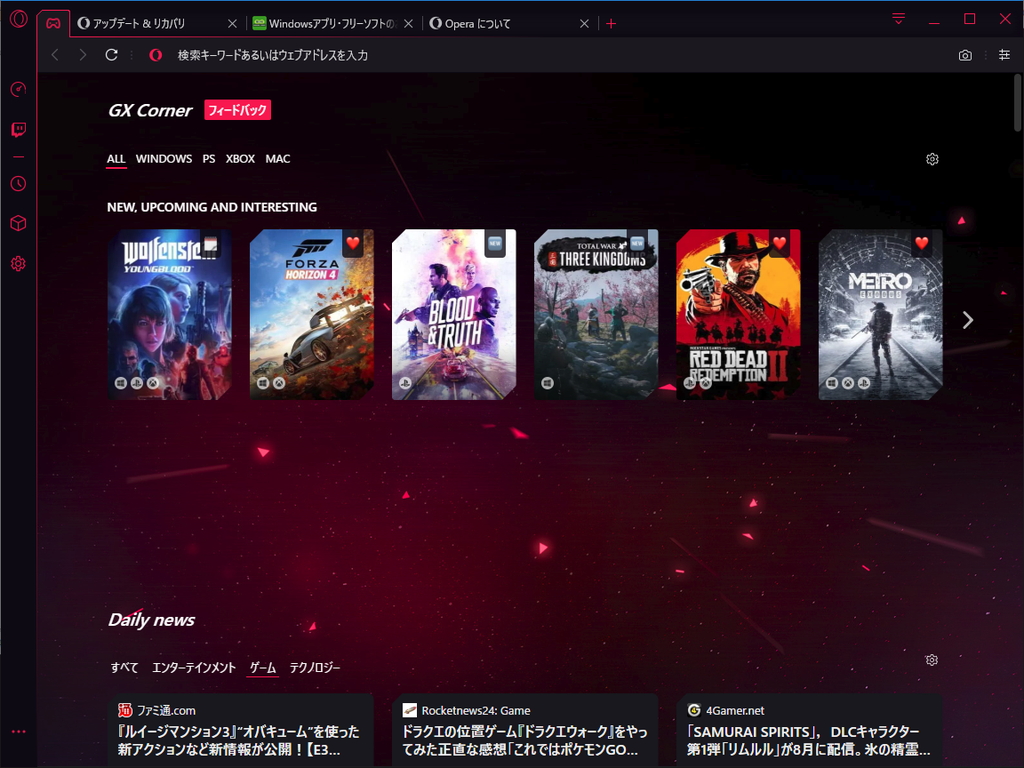Toggle the wishlist heart on Red Dead Redemption II
This screenshot has width=1024, height=768.
pos(781,242)
